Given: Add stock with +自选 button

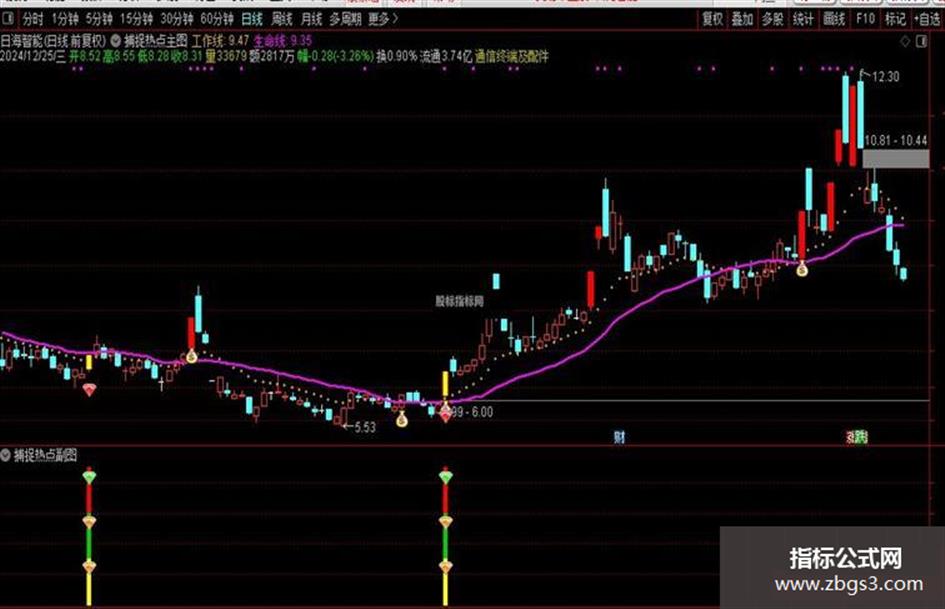Looking at the screenshot, I should point(928,19).
